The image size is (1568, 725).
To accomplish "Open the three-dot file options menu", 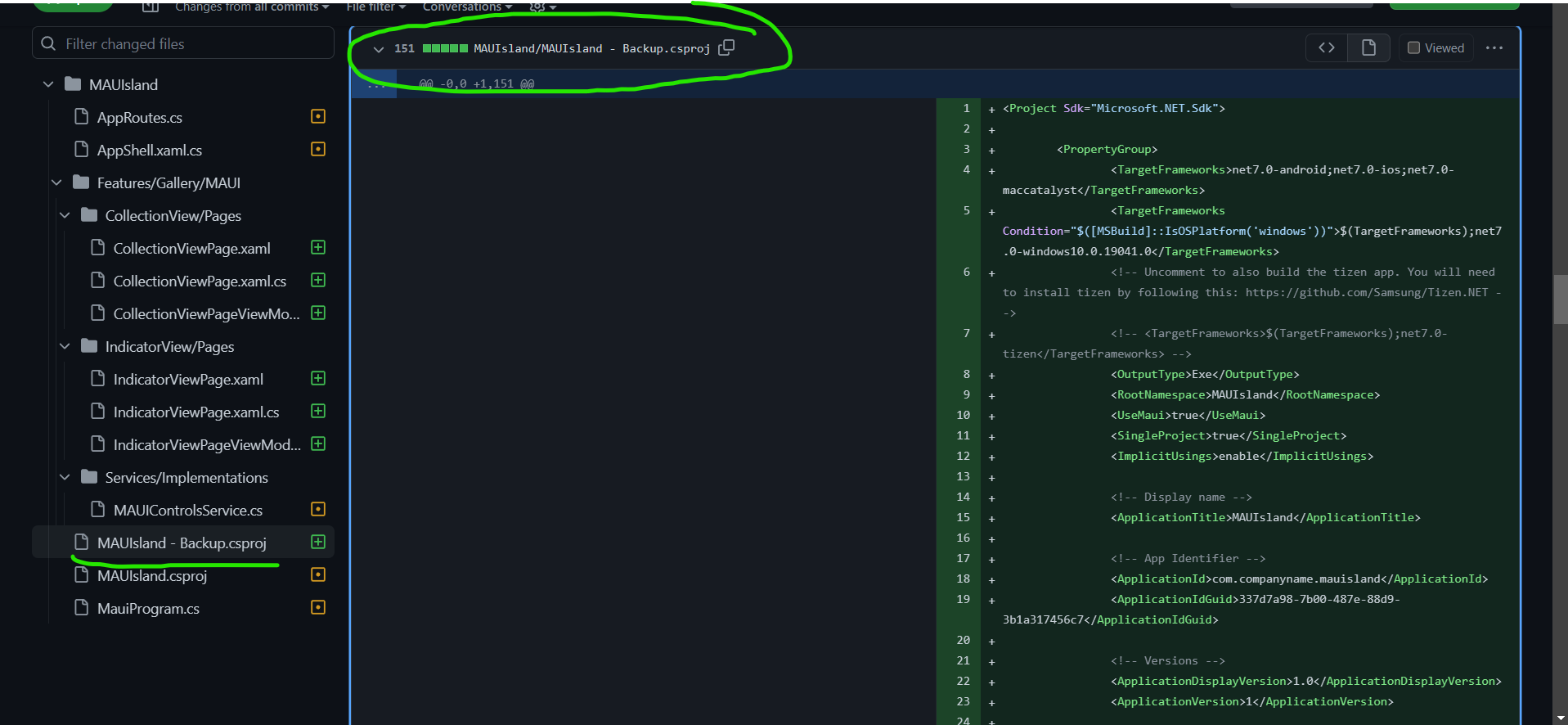I will coord(1494,48).
